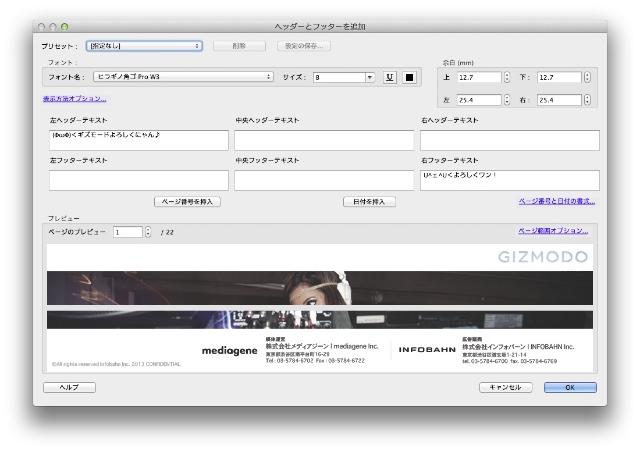Expand the フォント名 font name dropdown
Viewport: 640px width, 452px height.
pyautogui.click(x=183, y=76)
